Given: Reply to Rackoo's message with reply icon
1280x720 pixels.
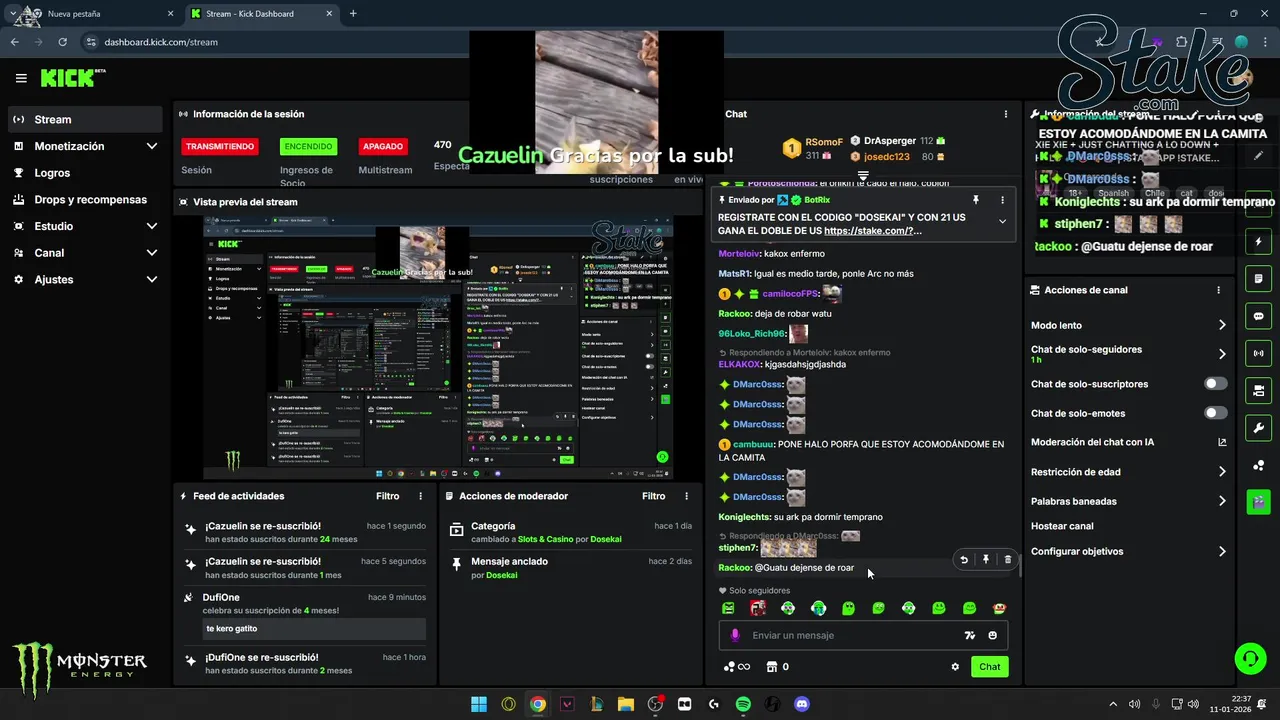Looking at the screenshot, I should click(964, 560).
